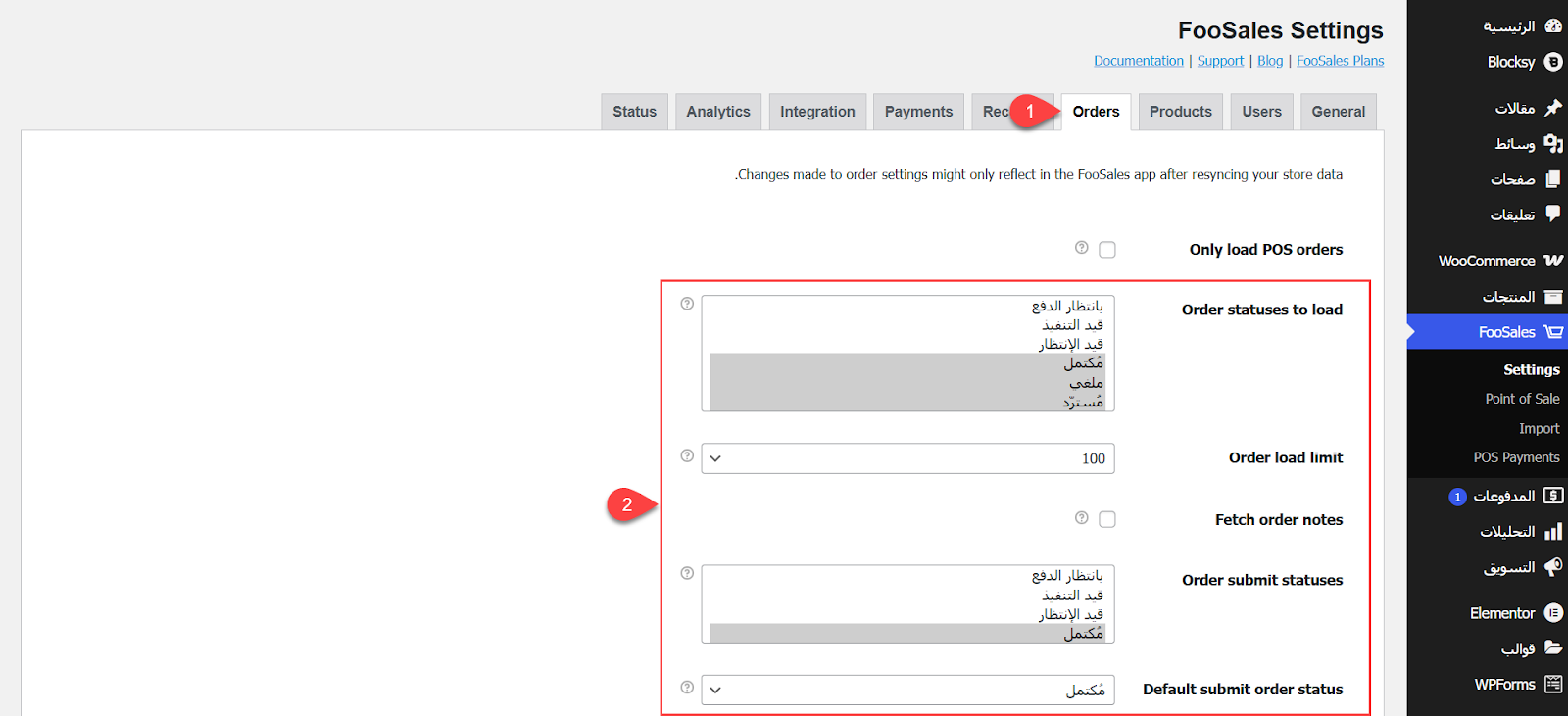Screen dimensions: 1568x716
Task: Enable the Only load POS orders checkbox
Action: (x=1107, y=250)
